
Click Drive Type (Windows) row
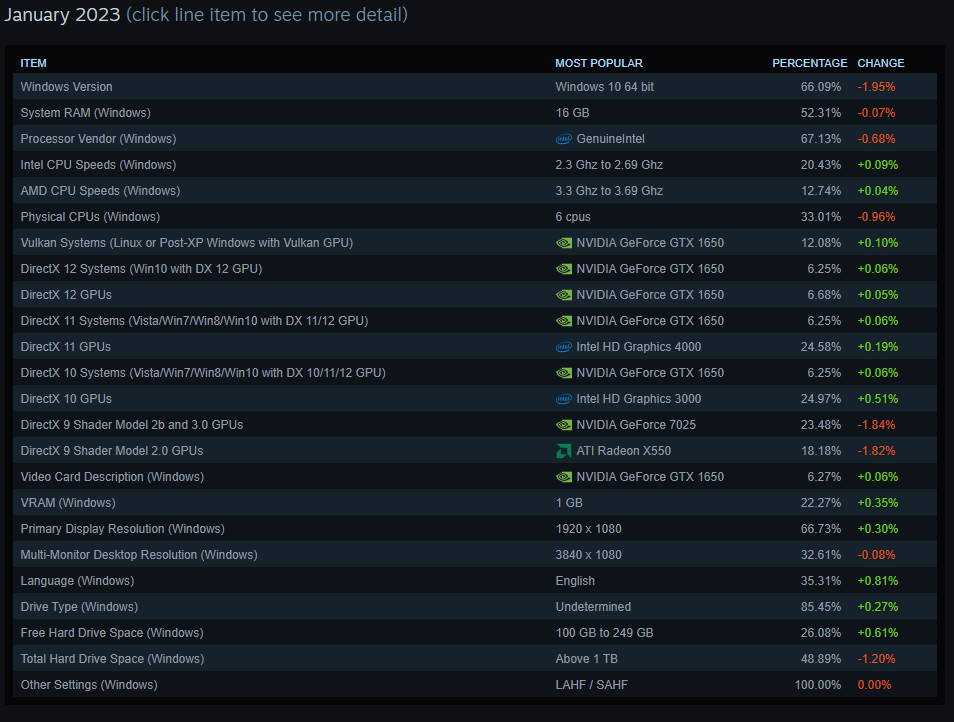point(79,607)
